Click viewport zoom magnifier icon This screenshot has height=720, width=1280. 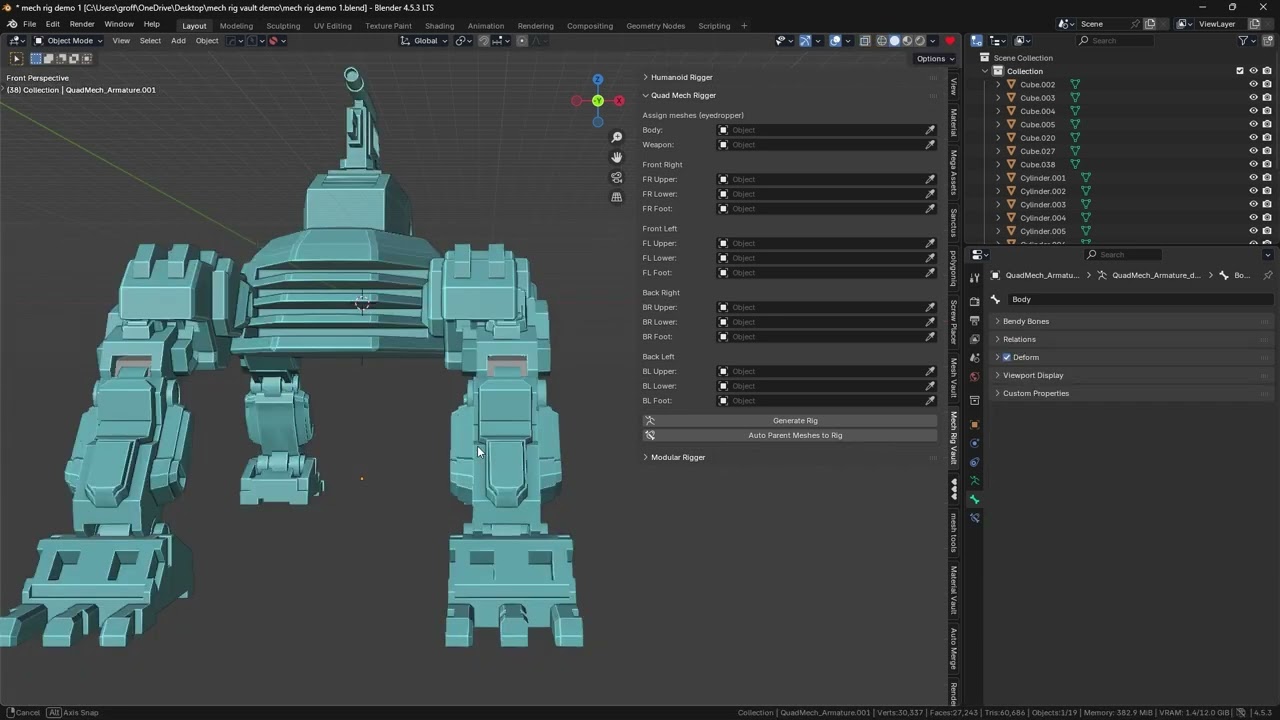(x=617, y=137)
